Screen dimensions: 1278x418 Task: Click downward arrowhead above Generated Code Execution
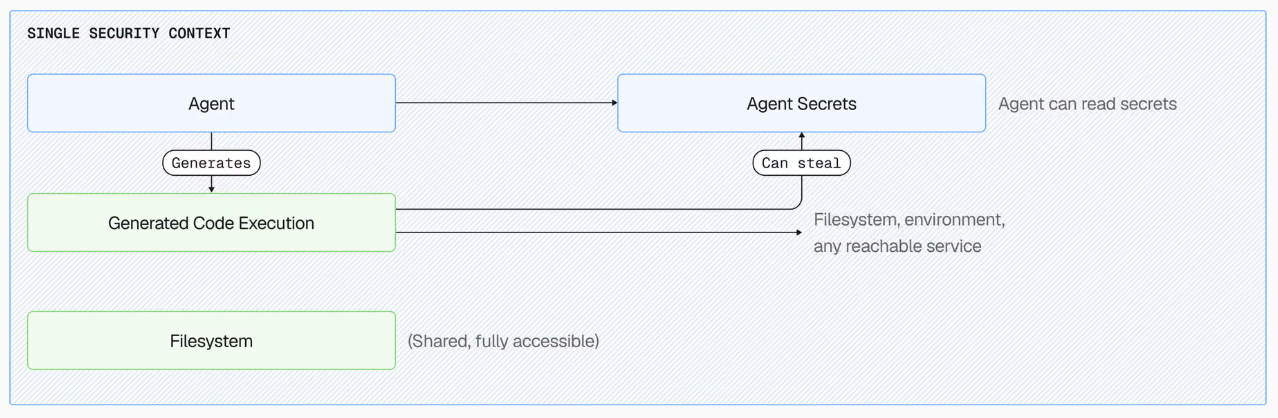[211, 189]
